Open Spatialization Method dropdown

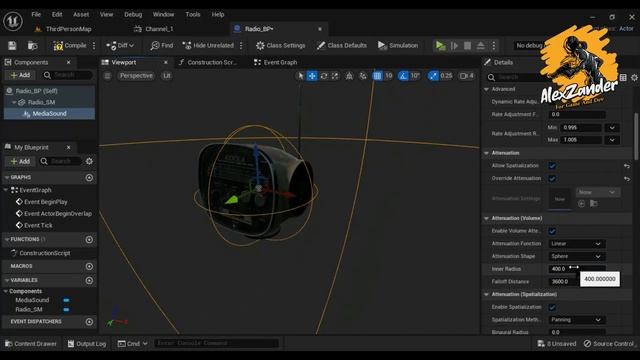point(576,320)
